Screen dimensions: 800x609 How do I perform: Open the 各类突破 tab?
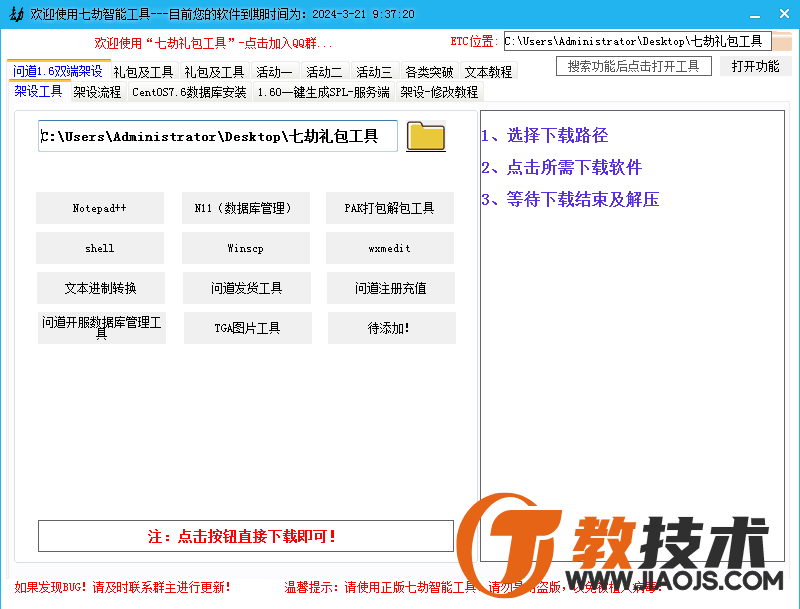point(429,71)
